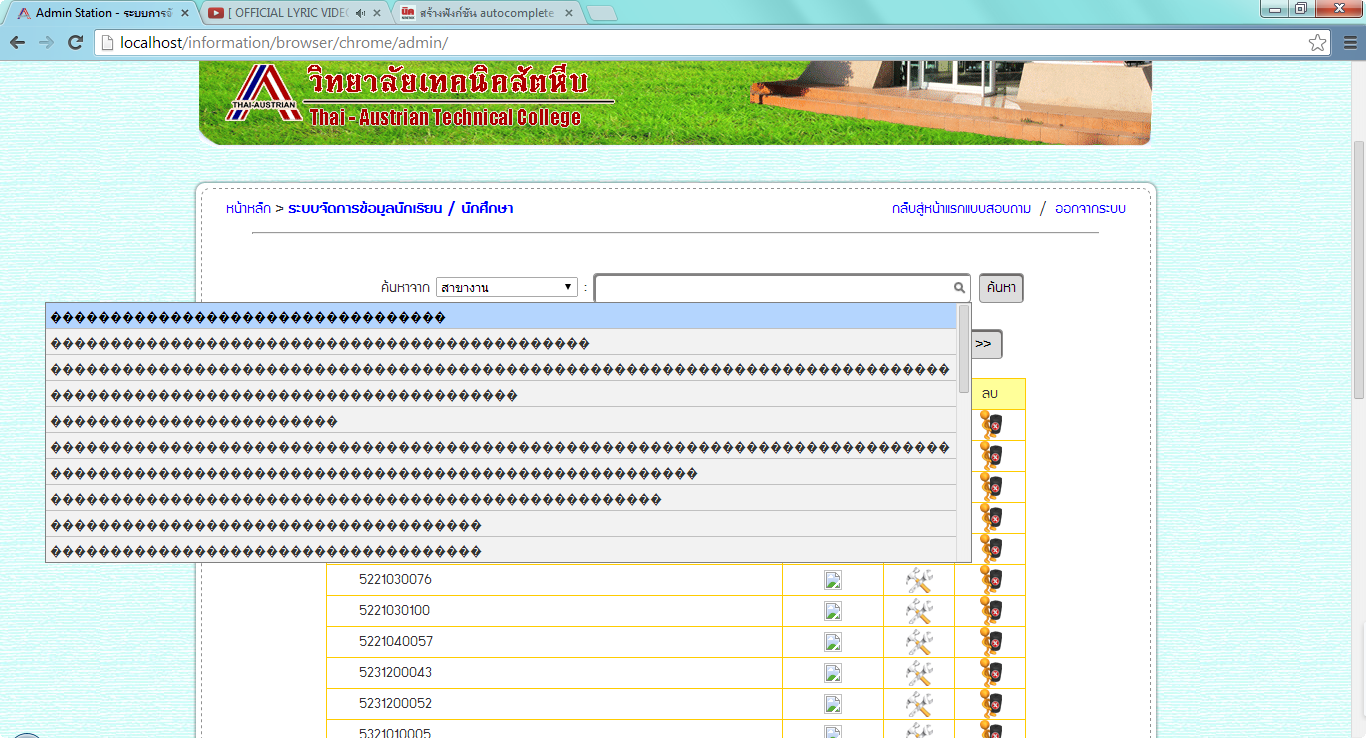Open the photo icon for student 5221030076
Image resolution: width=1366 pixels, height=738 pixels.
[x=832, y=580]
